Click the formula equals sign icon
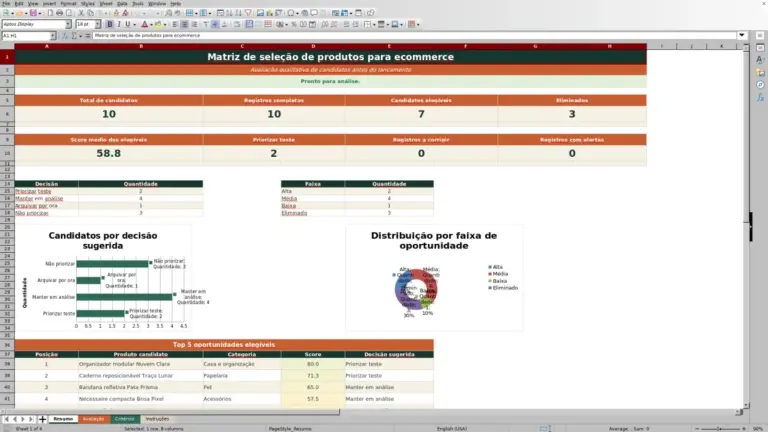This screenshot has width=768, height=432. pos(88,36)
